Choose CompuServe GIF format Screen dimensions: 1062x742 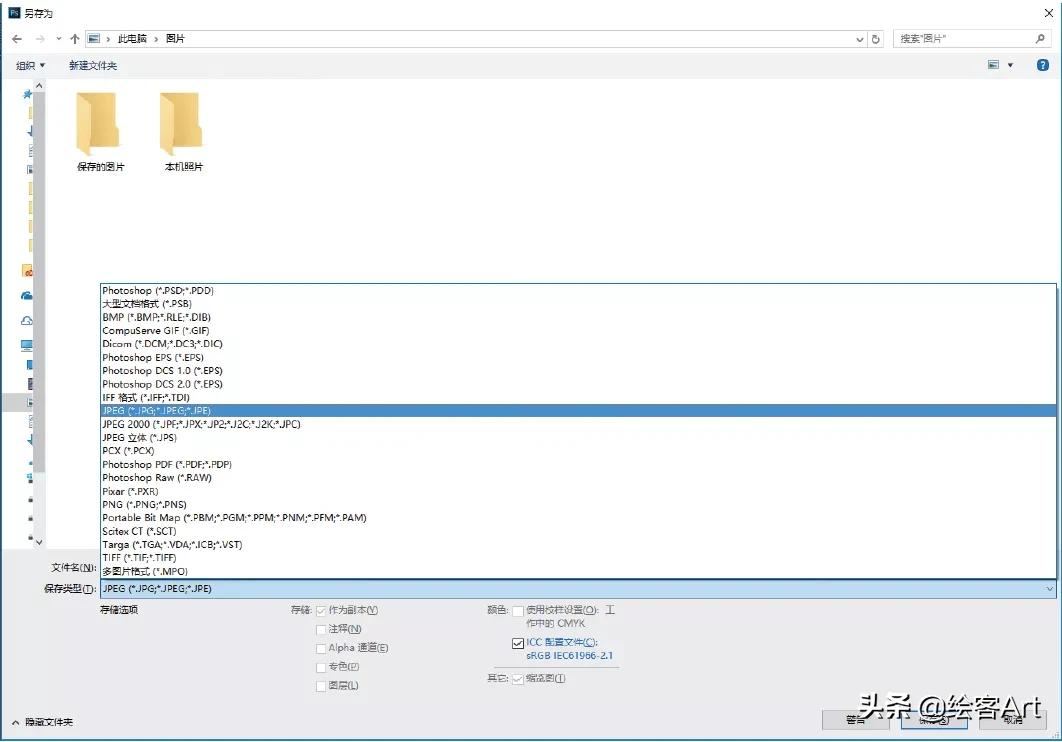click(578, 330)
